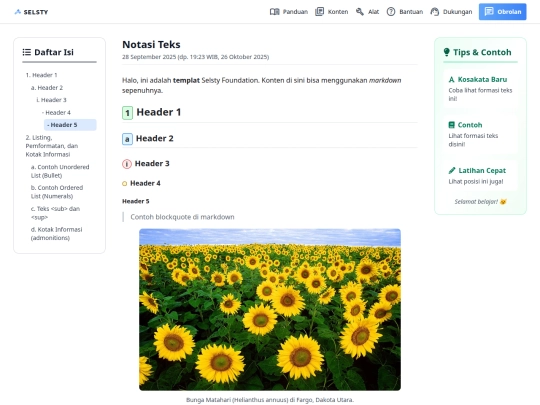The image size is (540, 405).
Task: Click the Konten library icon
Action: tap(320, 12)
